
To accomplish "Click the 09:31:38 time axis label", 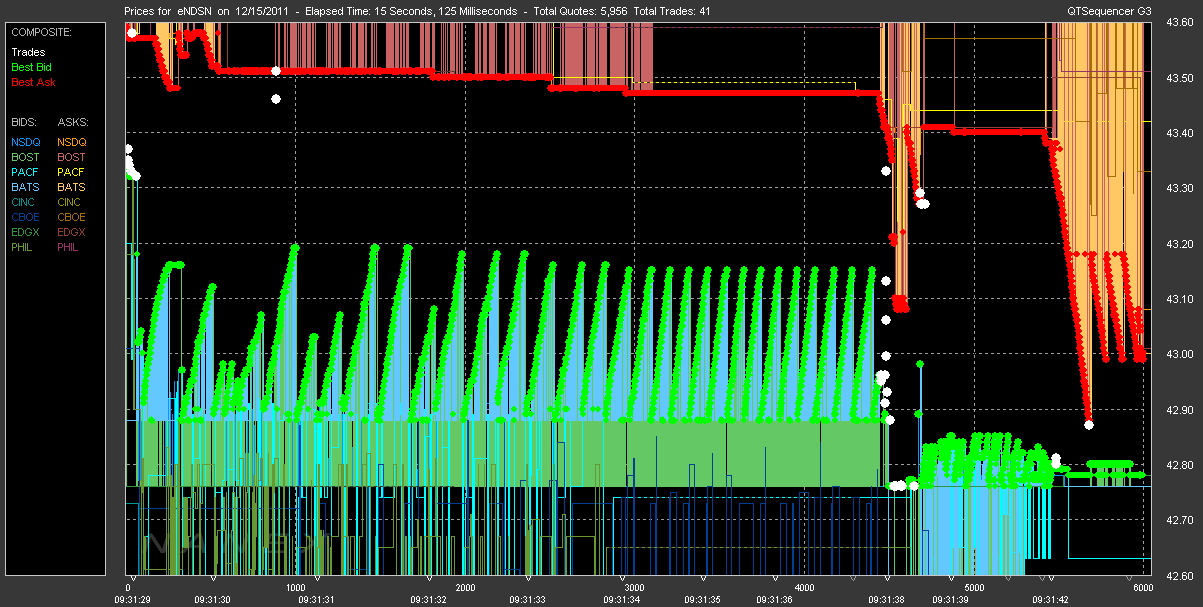I will 888,599.
